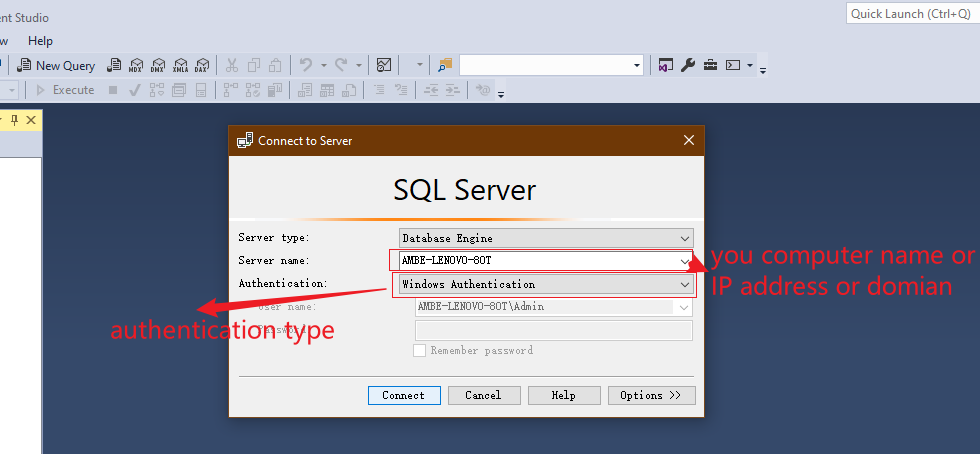Click Specify Values for Template Parameters icon
The width and height of the screenshot is (980, 454).
click(482, 90)
